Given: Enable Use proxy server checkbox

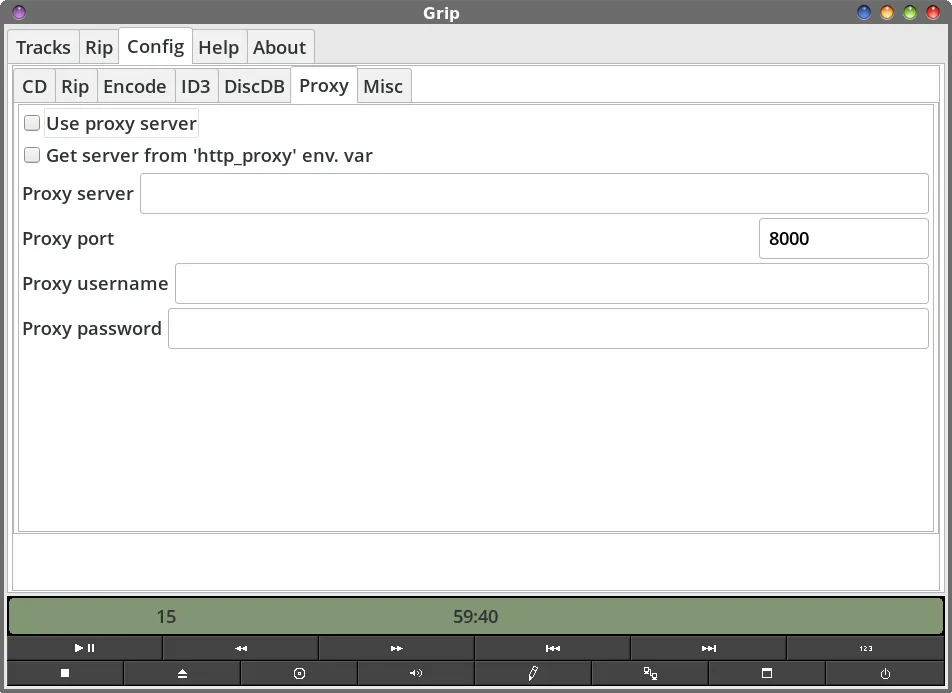Looking at the screenshot, I should tap(32, 123).
